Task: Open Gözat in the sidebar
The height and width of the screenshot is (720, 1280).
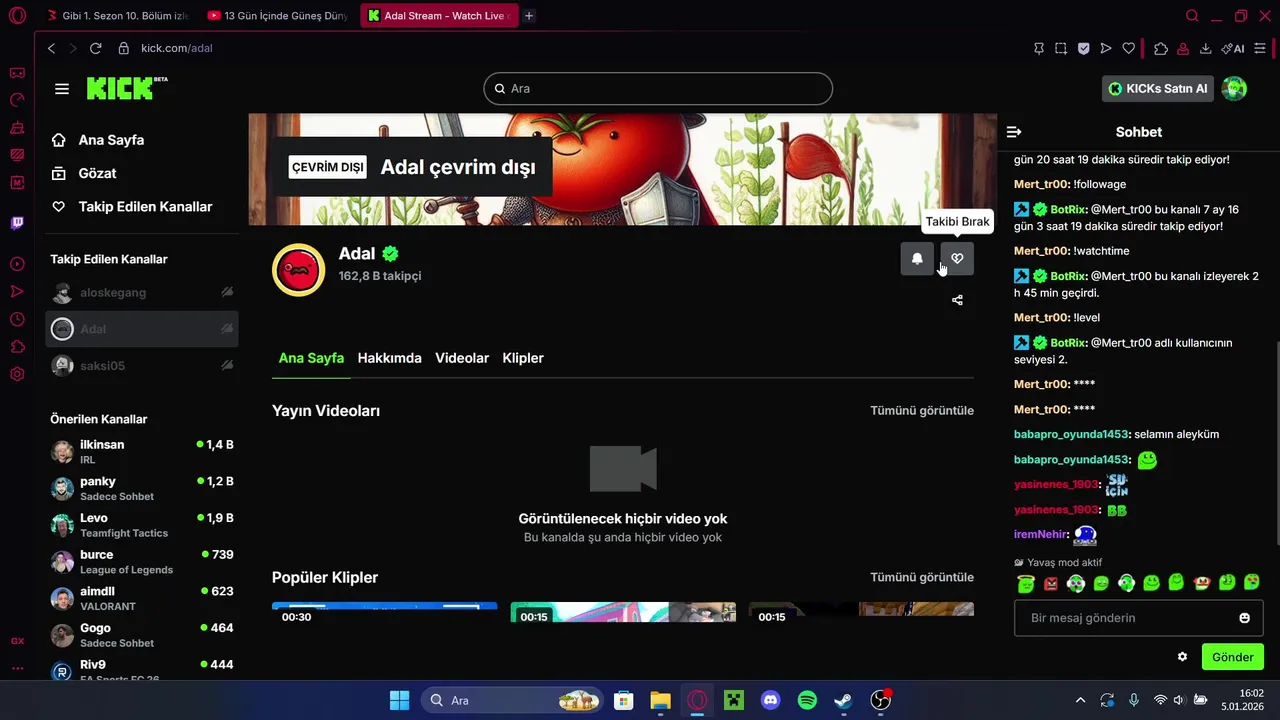Action: pos(85,173)
